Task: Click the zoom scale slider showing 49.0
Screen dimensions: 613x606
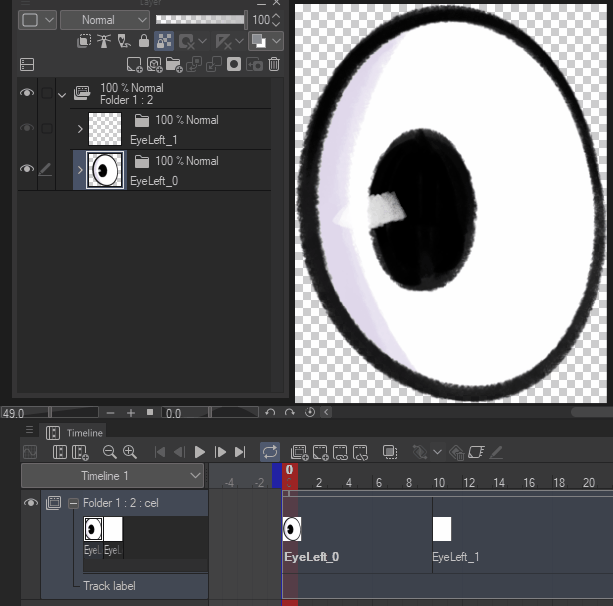Action: 50,412
